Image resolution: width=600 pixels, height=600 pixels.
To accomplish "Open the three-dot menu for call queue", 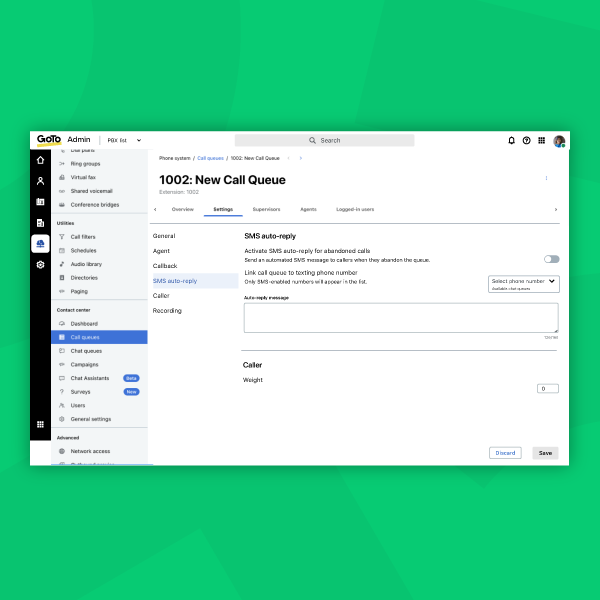I will tap(546, 179).
